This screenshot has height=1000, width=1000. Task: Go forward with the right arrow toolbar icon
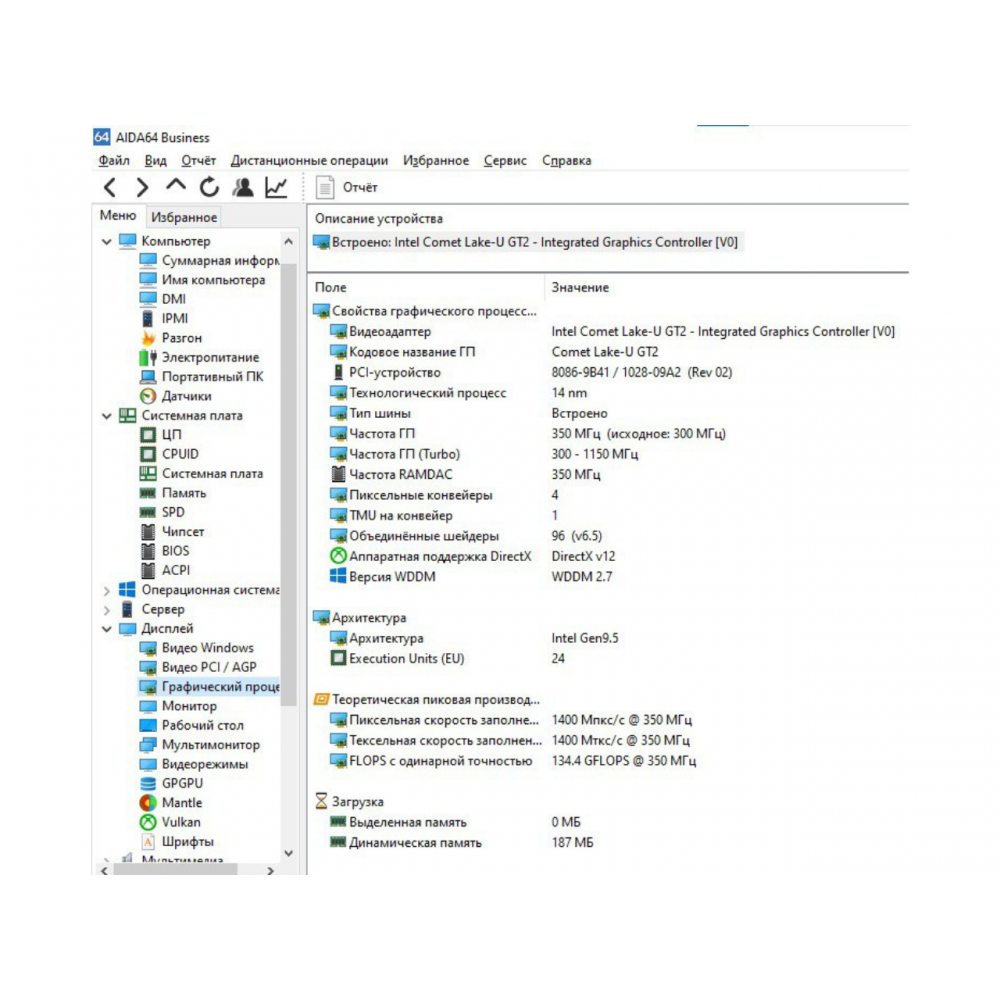(x=142, y=188)
